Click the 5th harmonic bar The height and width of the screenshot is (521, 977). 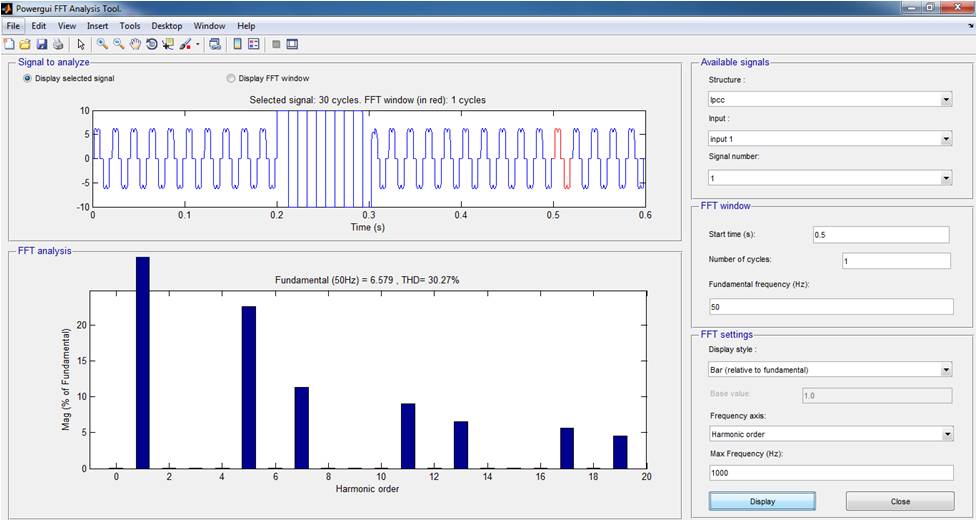[x=249, y=388]
